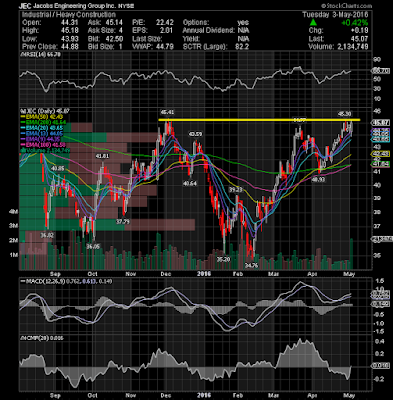This screenshot has width=393, height=400.
Task: Select the Open price 44.31
Action: 69,22
